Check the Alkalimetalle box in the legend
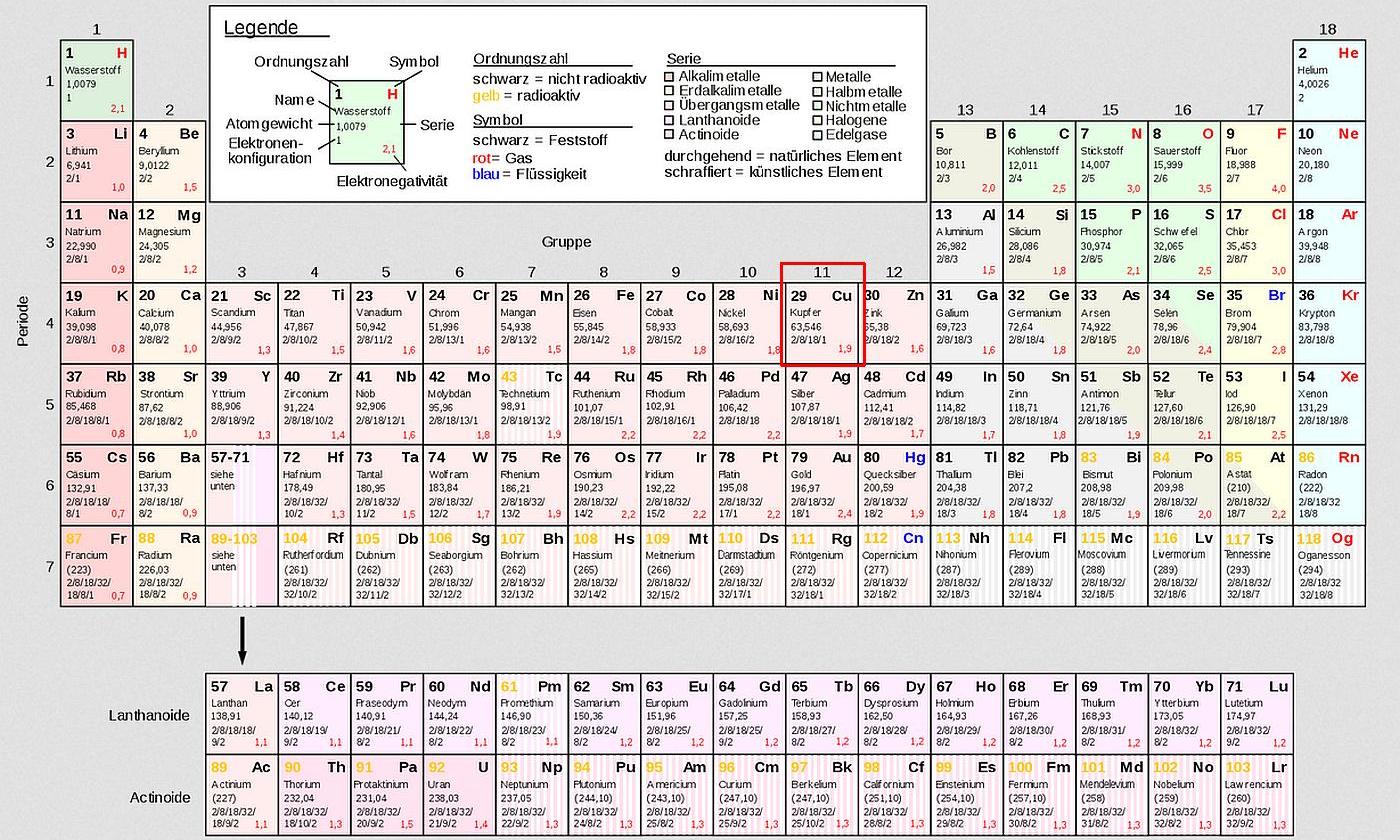The width and height of the screenshot is (1400, 840). click(668, 76)
